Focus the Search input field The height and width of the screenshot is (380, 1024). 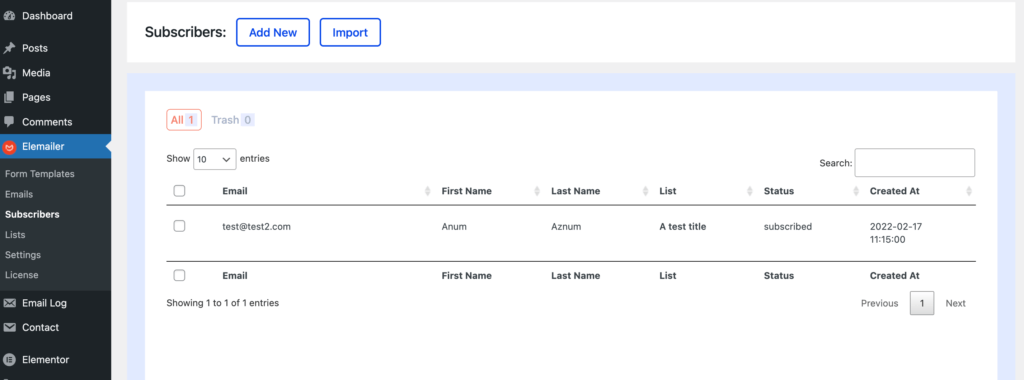[x=914, y=163]
